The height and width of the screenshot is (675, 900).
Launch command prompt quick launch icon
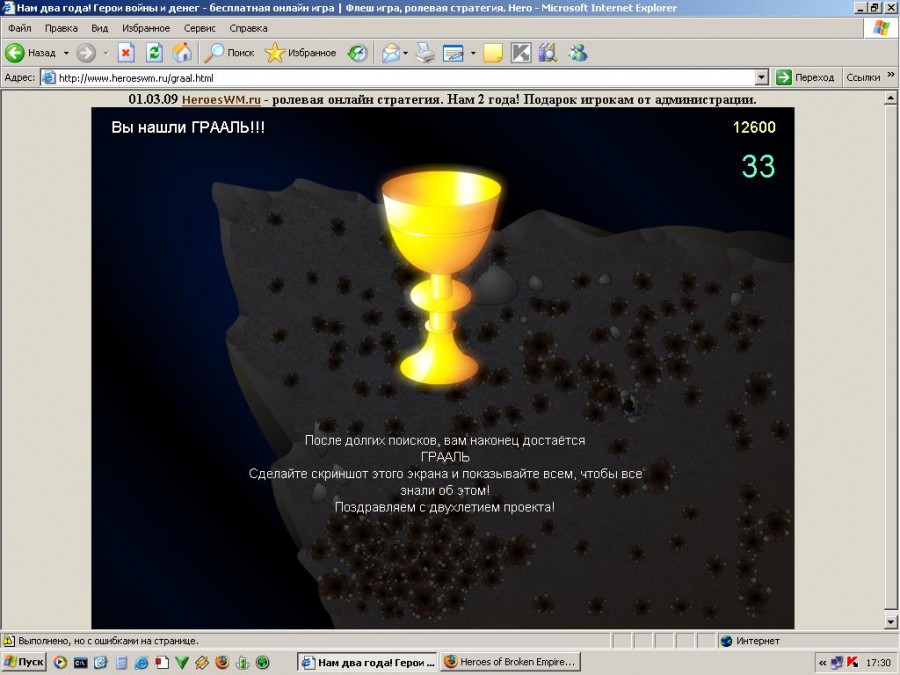80,662
